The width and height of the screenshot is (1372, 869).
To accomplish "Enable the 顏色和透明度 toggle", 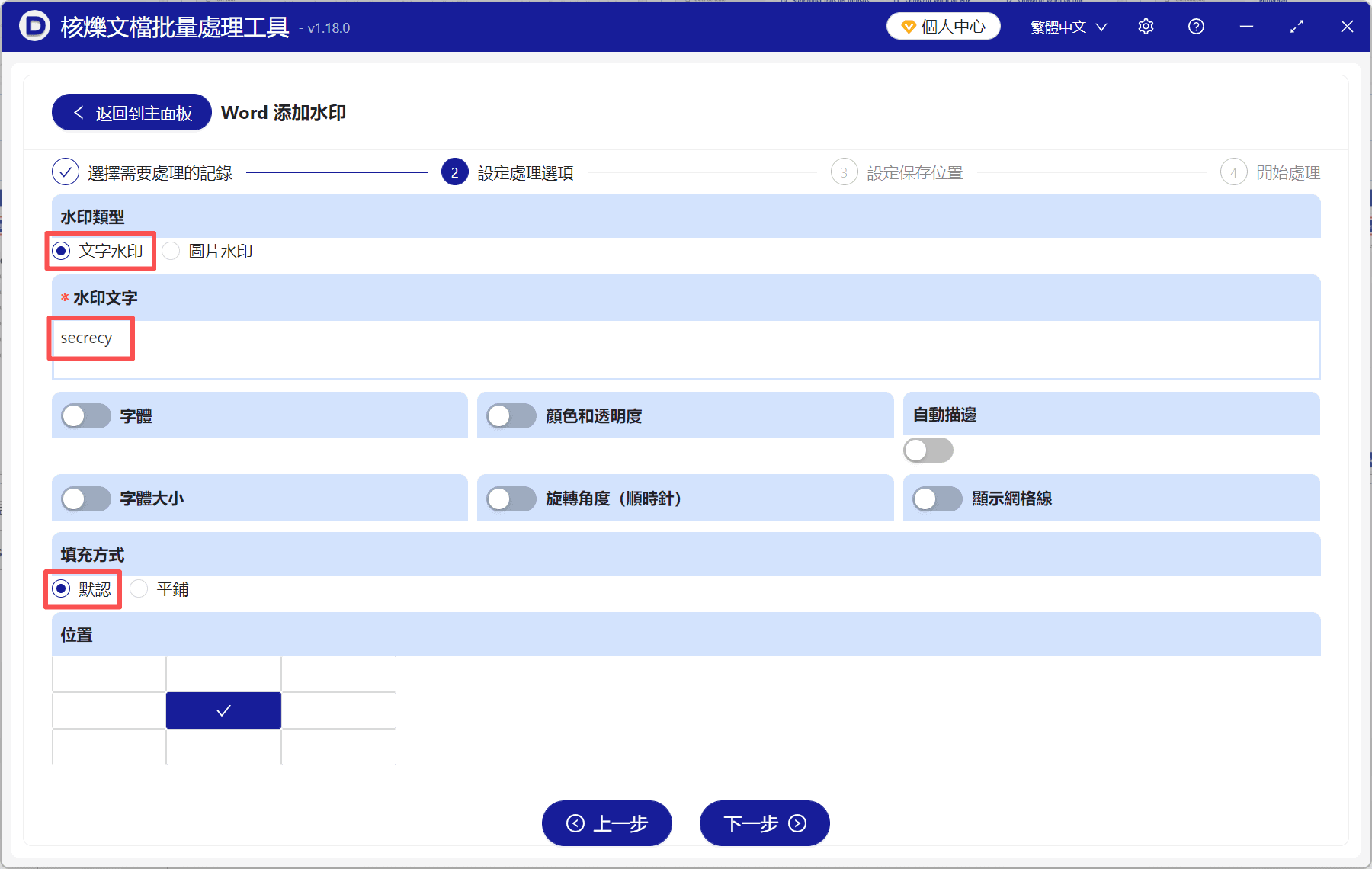I will pyautogui.click(x=511, y=415).
